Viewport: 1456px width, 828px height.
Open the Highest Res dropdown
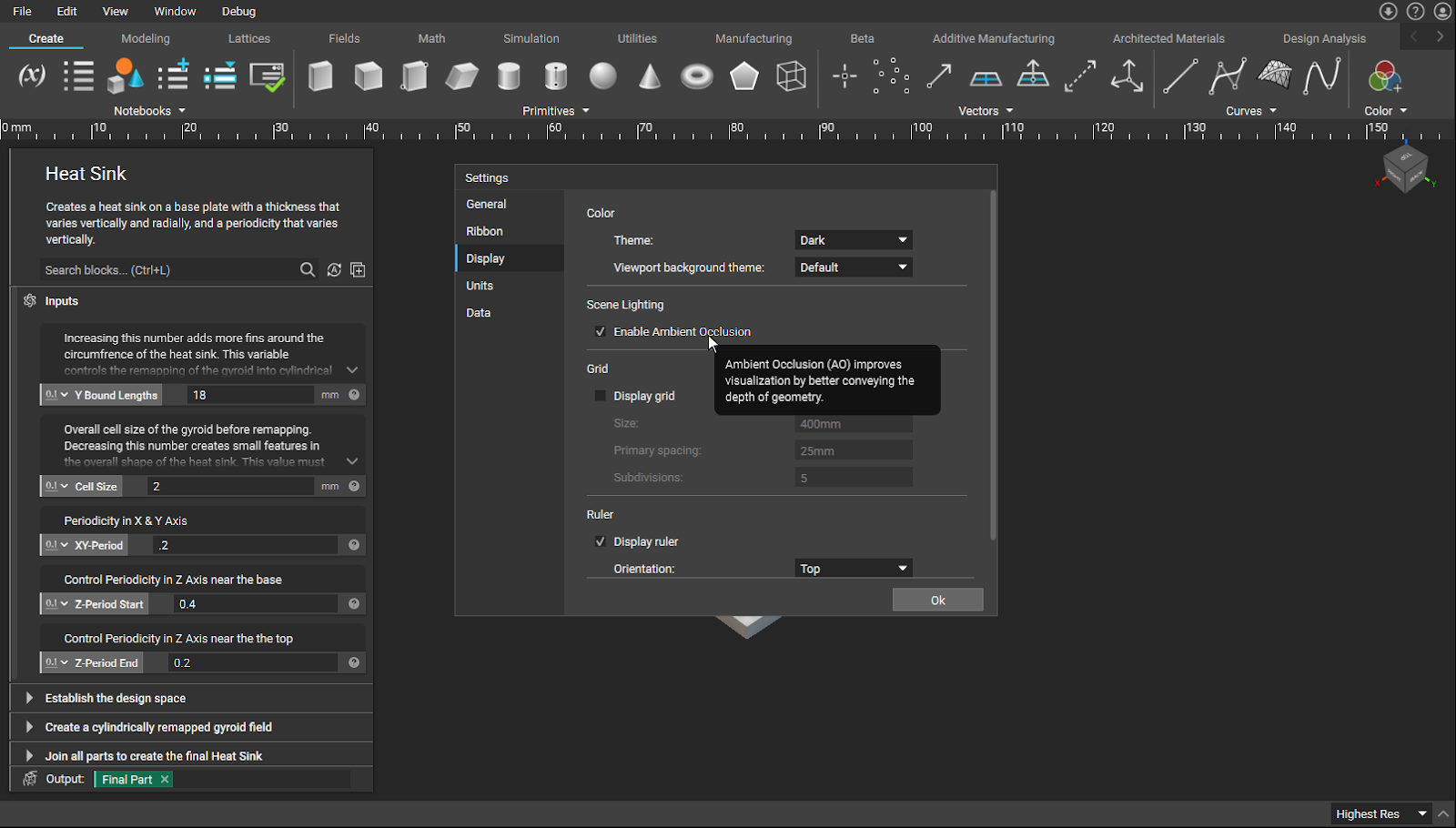click(x=1380, y=813)
